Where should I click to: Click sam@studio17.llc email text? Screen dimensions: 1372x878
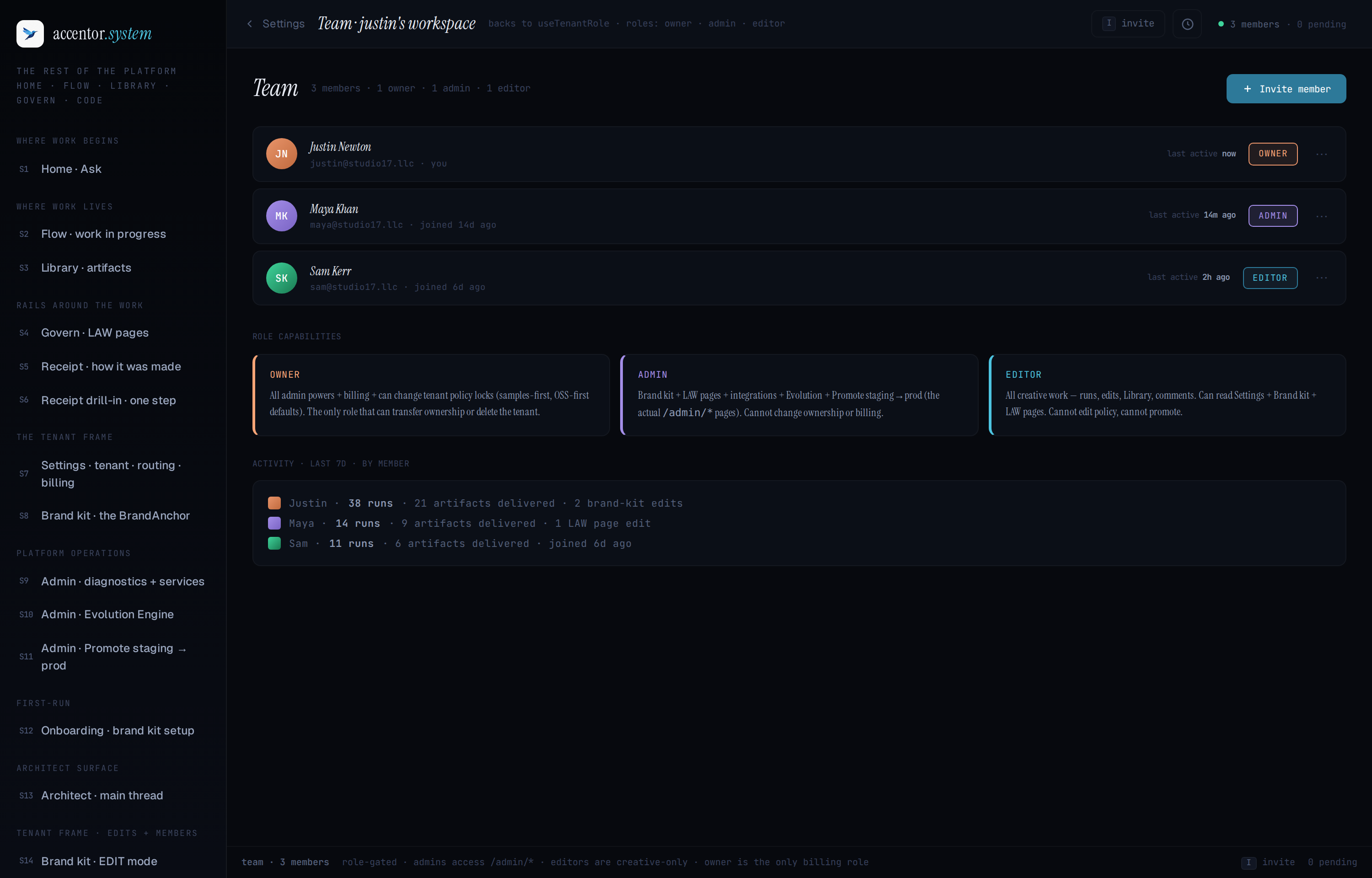click(354, 287)
